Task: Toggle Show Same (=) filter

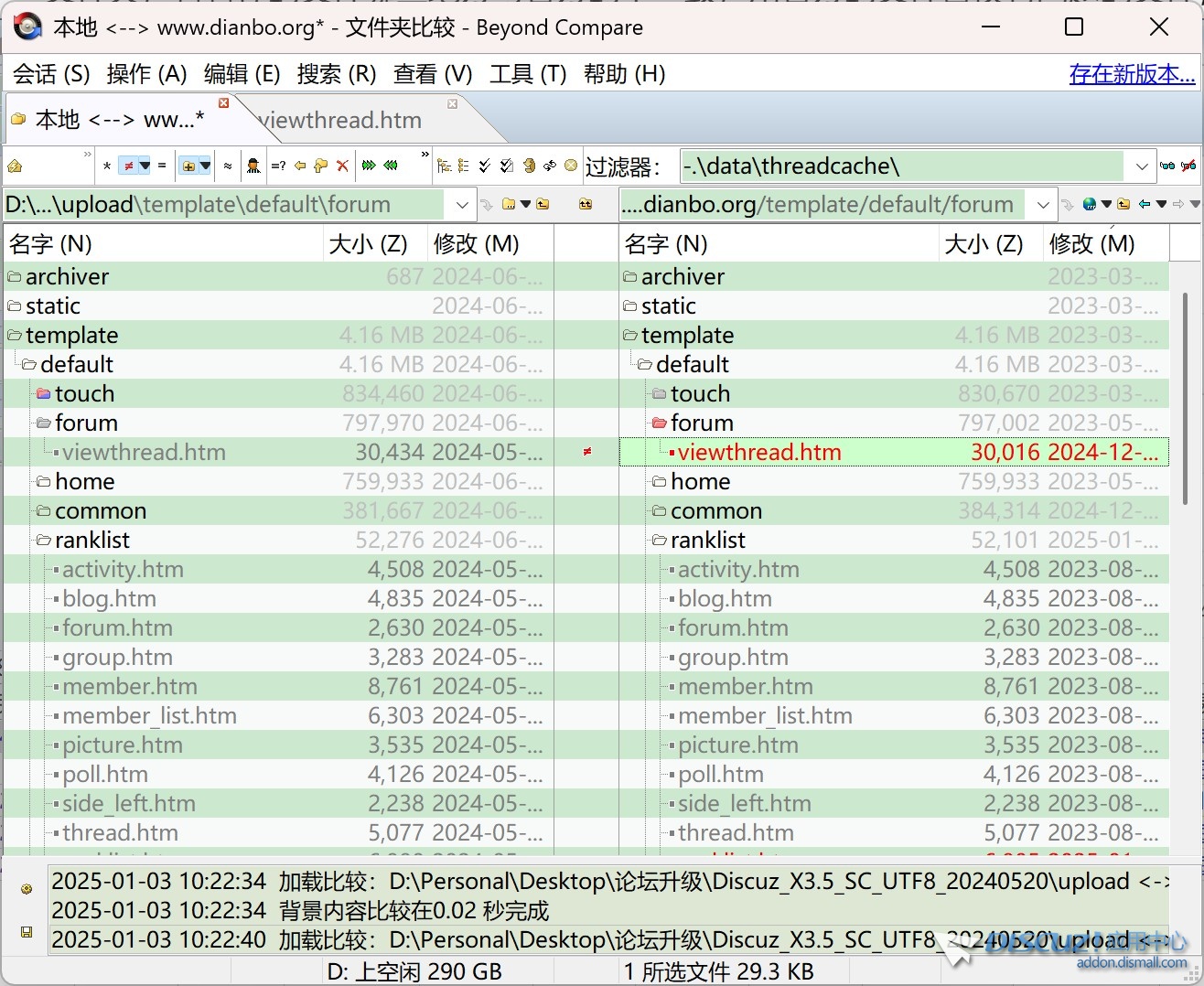Action: [x=161, y=166]
